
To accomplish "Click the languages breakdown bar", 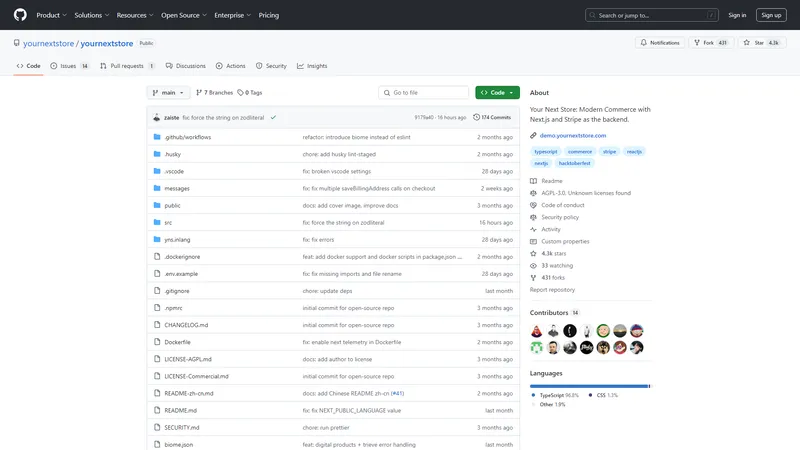I will [x=590, y=386].
